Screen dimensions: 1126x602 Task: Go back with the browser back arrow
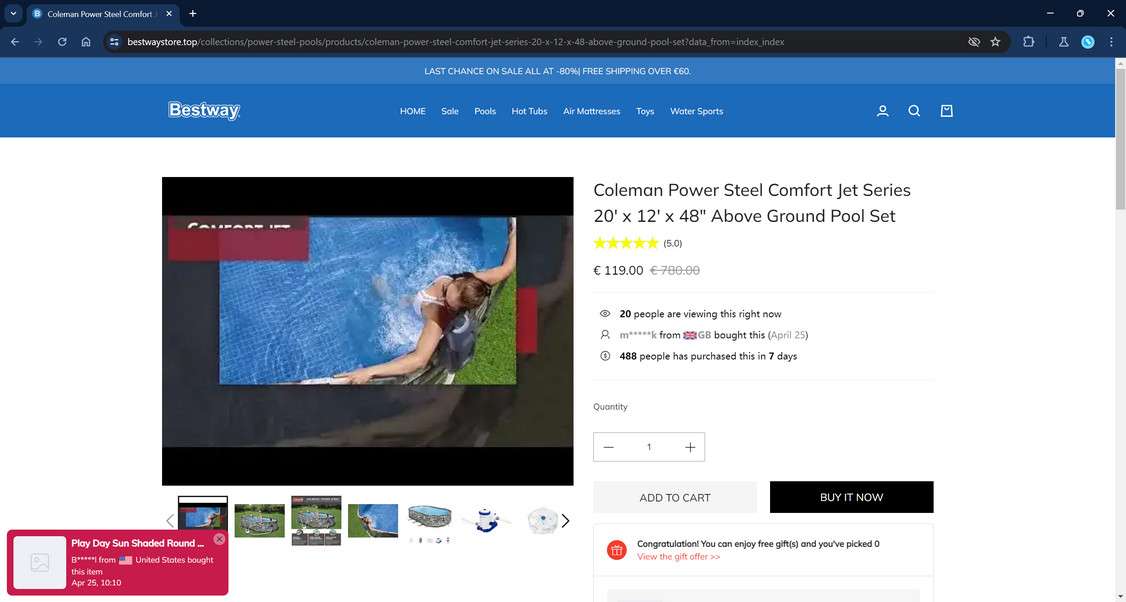click(14, 42)
